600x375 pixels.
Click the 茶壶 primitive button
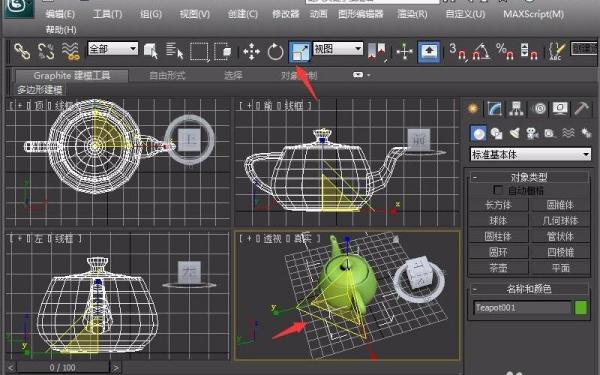click(x=498, y=268)
